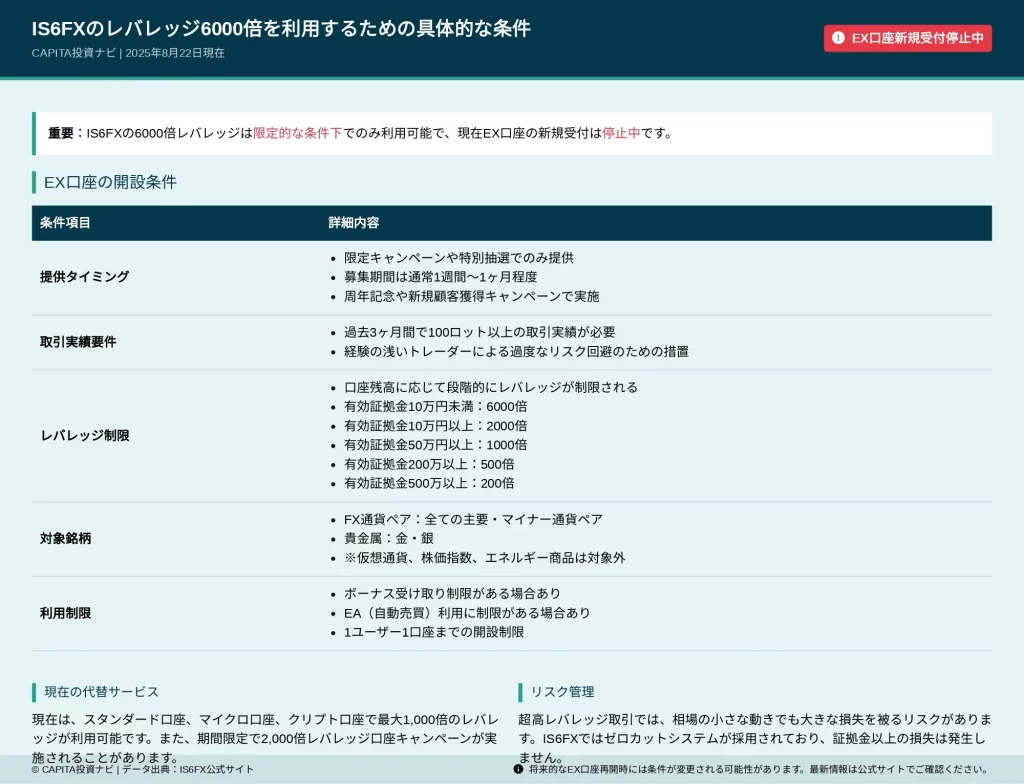Click 募集期間は通常1週間〜1ヶ月程度 bullet
Screen dimensions: 1024x784
pyautogui.click(x=441, y=277)
